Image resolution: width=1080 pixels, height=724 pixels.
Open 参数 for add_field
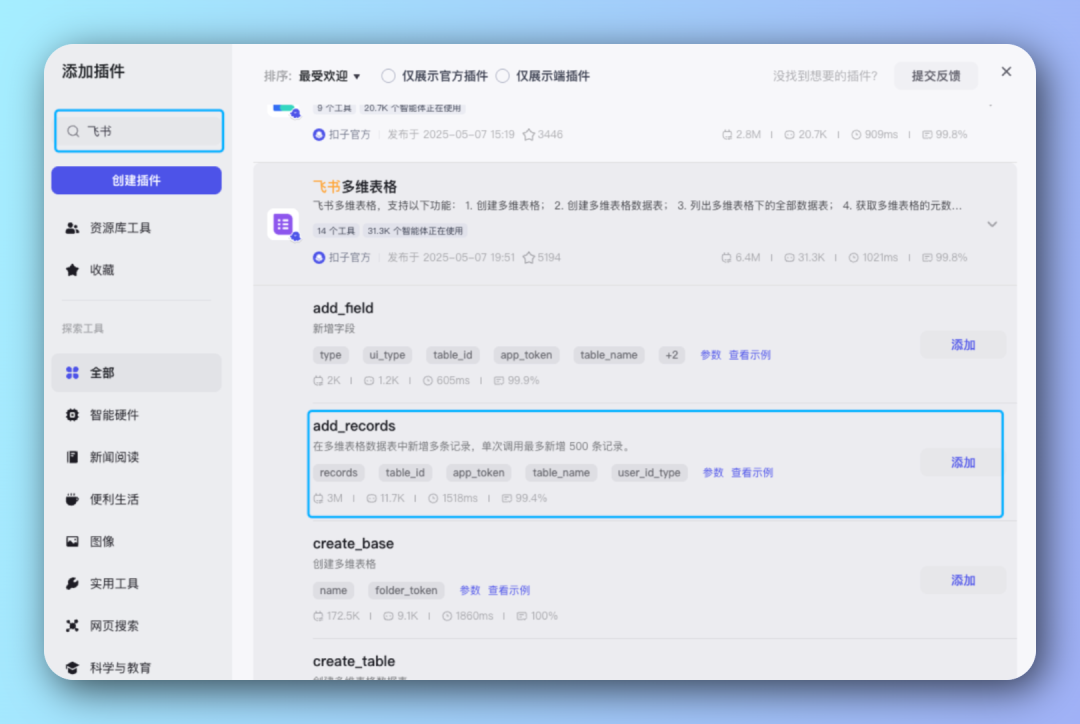710,355
